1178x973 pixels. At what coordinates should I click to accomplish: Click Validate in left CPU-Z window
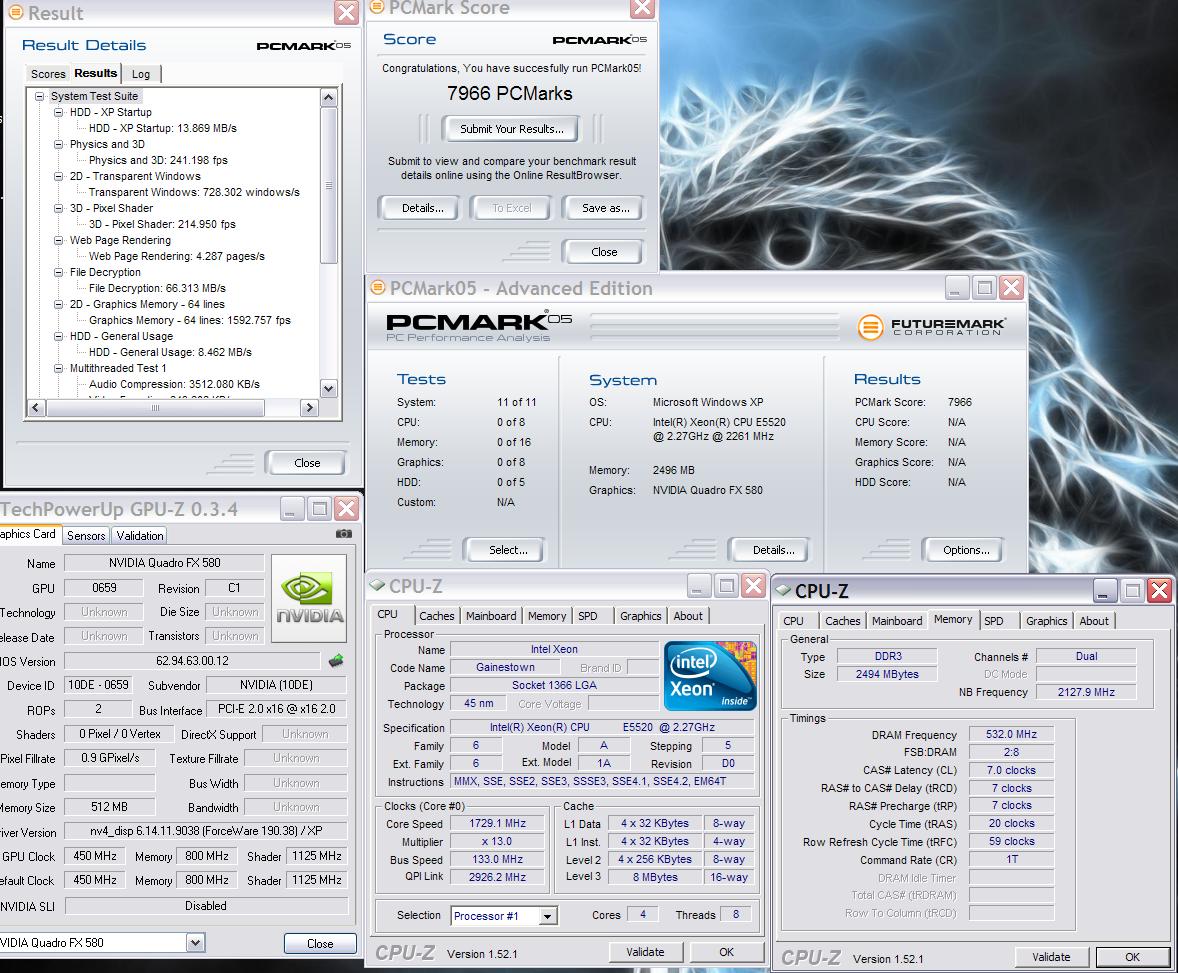(645, 952)
